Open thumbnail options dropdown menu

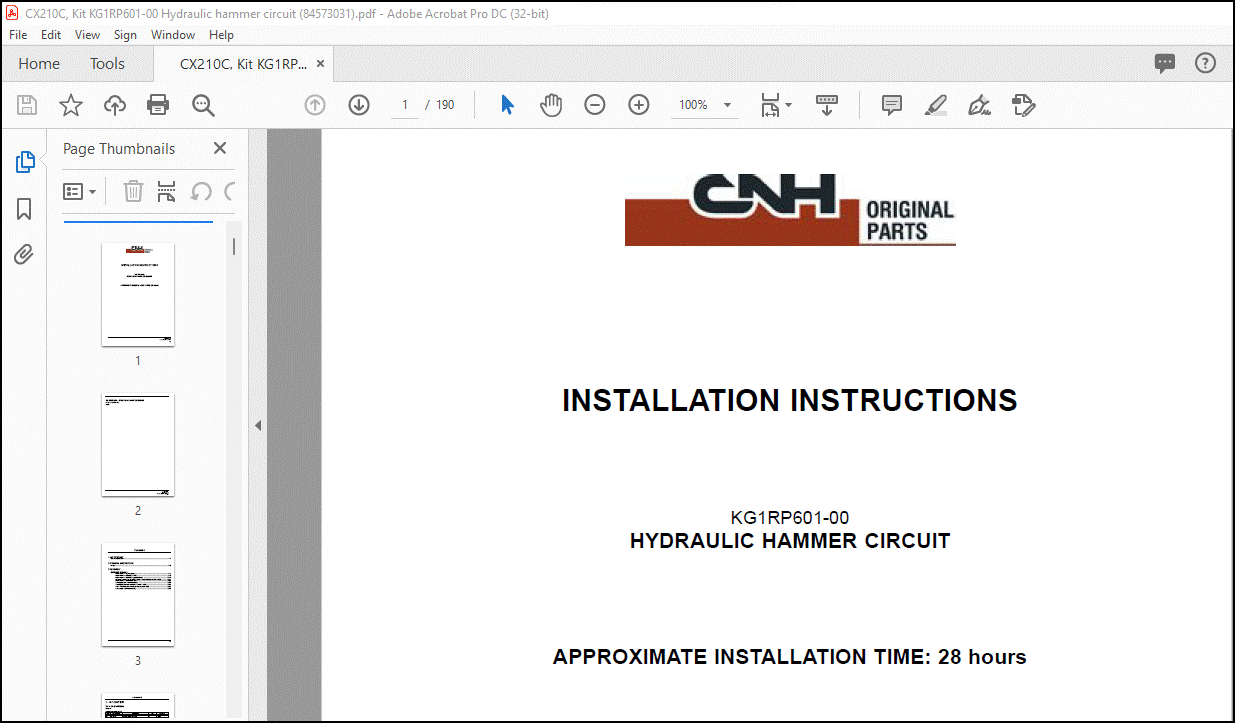point(80,191)
